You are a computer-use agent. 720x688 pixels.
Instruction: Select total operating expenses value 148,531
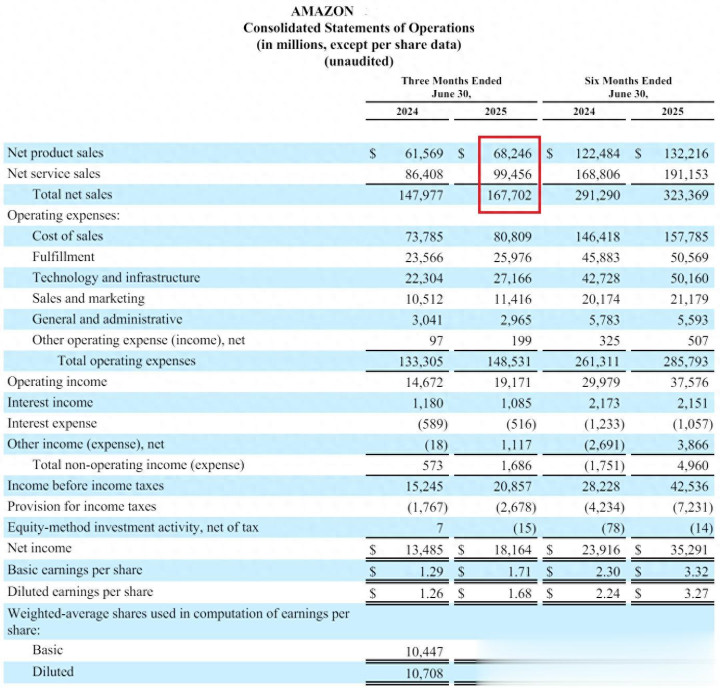(x=509, y=362)
